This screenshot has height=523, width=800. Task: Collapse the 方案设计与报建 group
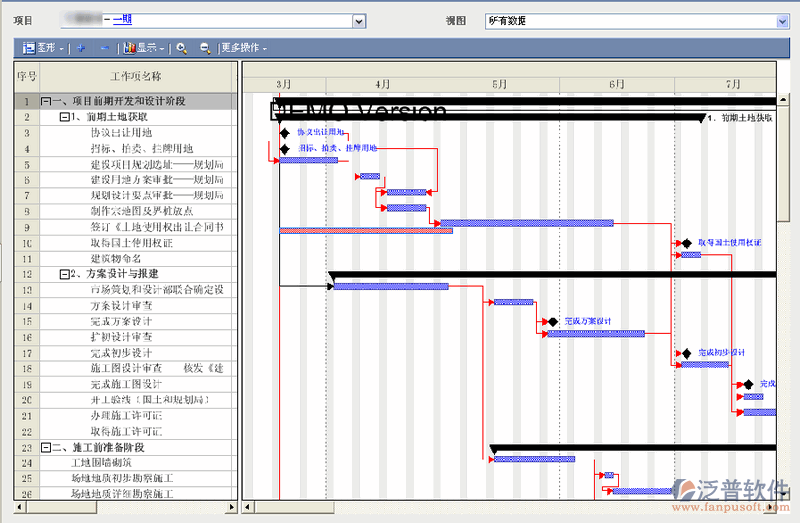click(x=65, y=274)
